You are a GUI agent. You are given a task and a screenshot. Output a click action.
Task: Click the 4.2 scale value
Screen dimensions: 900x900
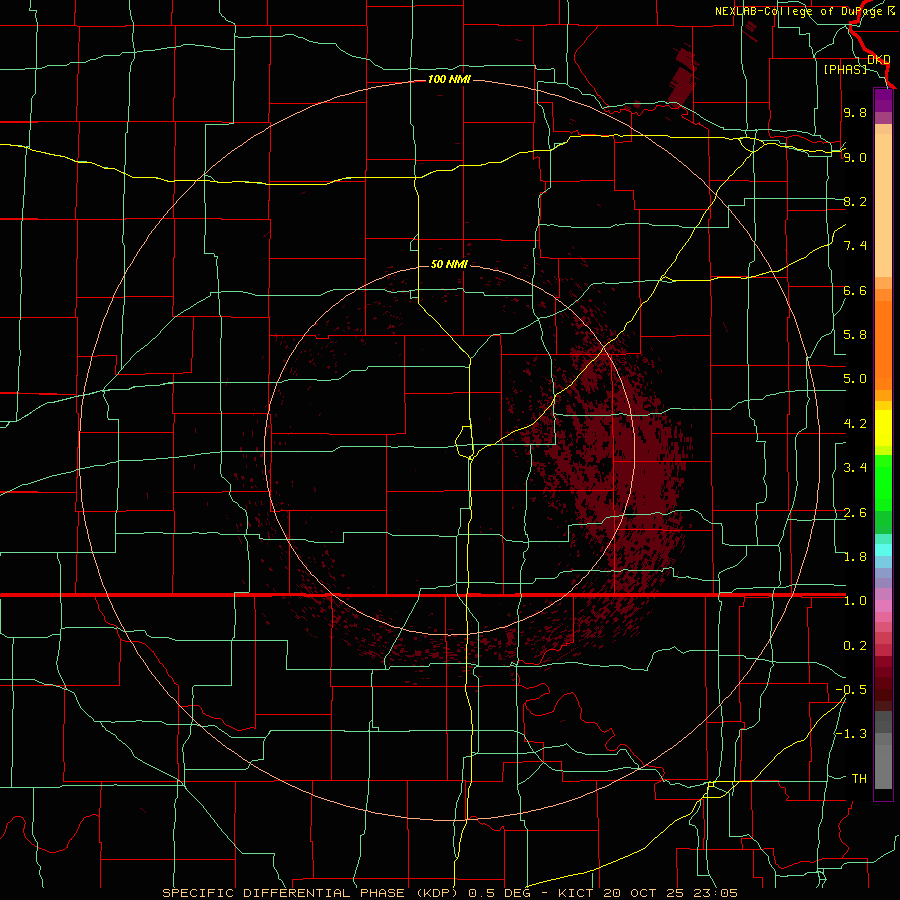point(855,424)
